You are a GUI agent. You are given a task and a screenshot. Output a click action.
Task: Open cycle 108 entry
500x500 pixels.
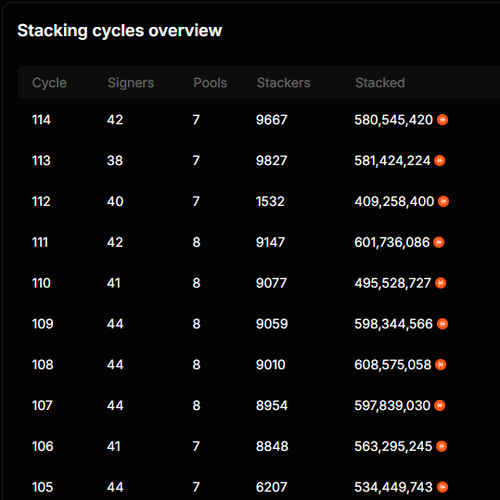pos(259,365)
